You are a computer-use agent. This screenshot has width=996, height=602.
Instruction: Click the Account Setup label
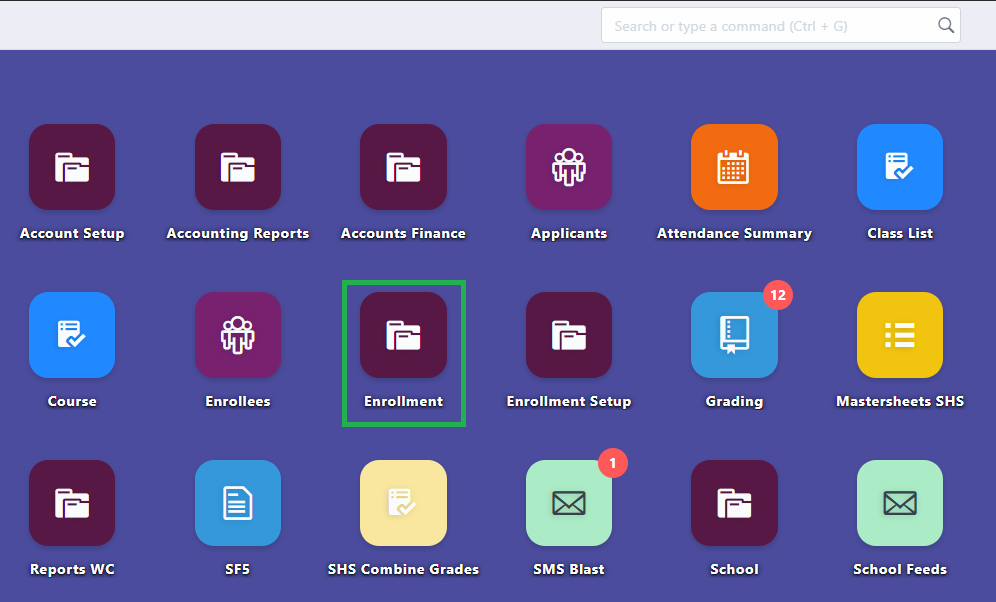tap(72, 234)
